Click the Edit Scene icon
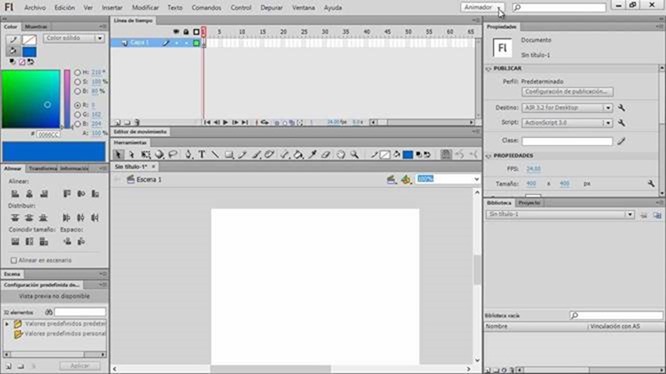The width and height of the screenshot is (666, 374). coord(392,180)
